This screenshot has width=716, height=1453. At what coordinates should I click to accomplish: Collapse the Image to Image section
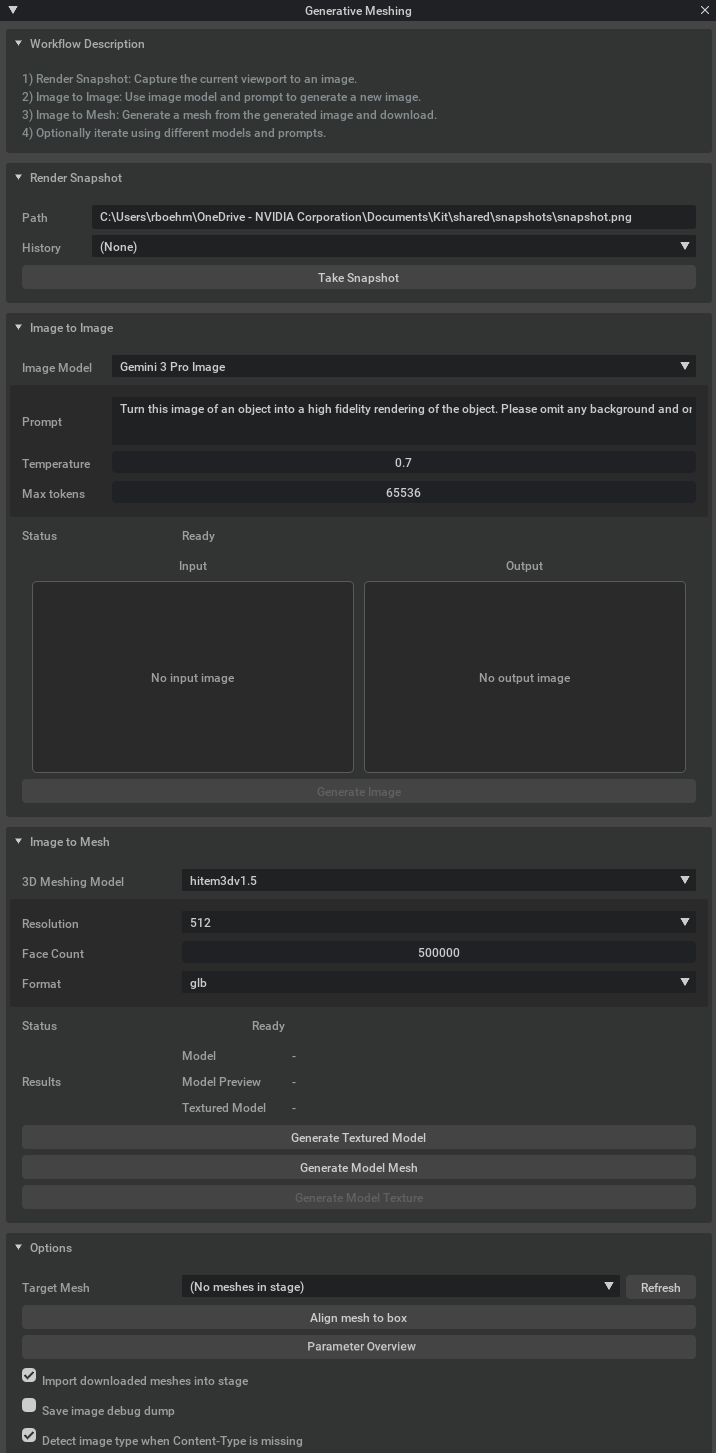click(x=18, y=328)
